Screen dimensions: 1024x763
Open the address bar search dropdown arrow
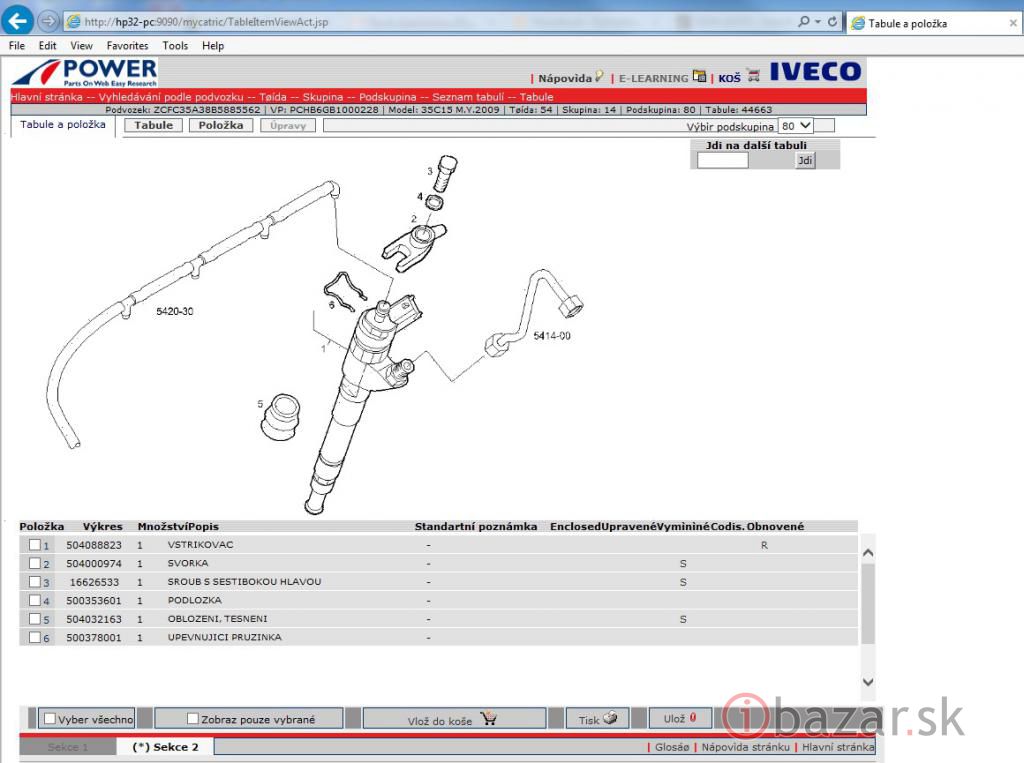click(817, 21)
